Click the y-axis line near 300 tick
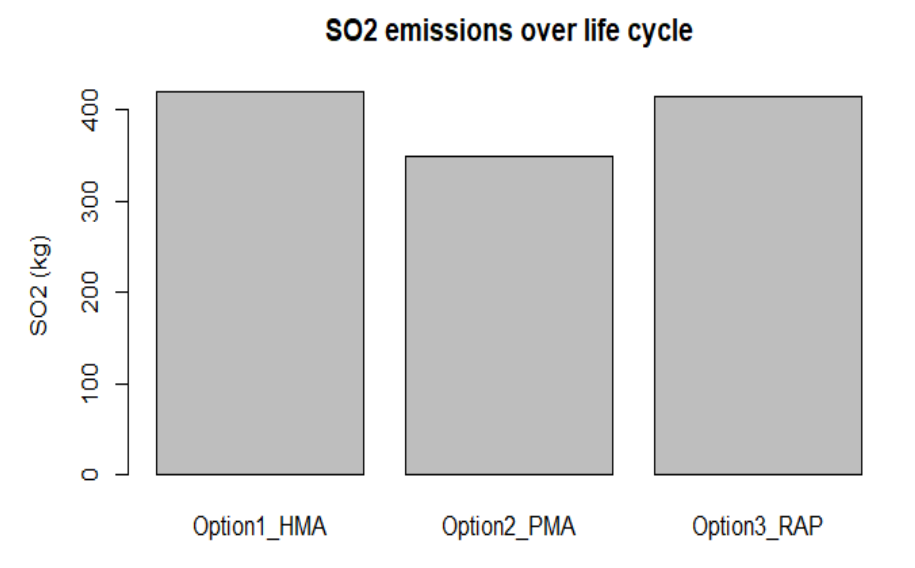 pyautogui.click(x=128, y=201)
